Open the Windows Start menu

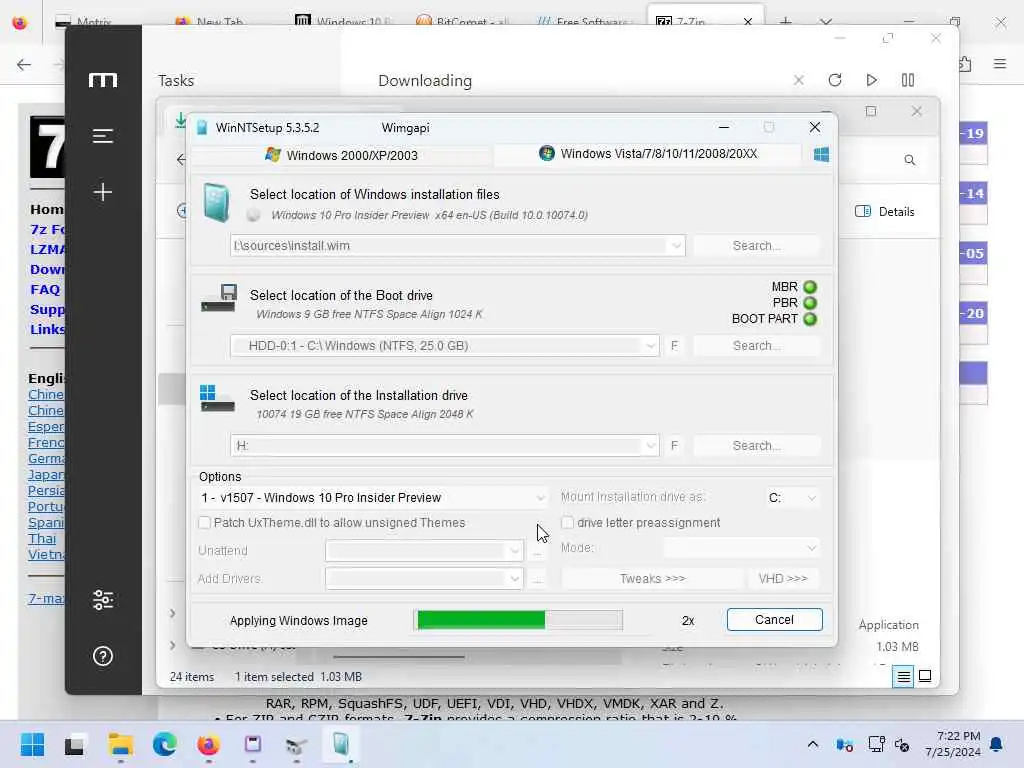(32, 744)
